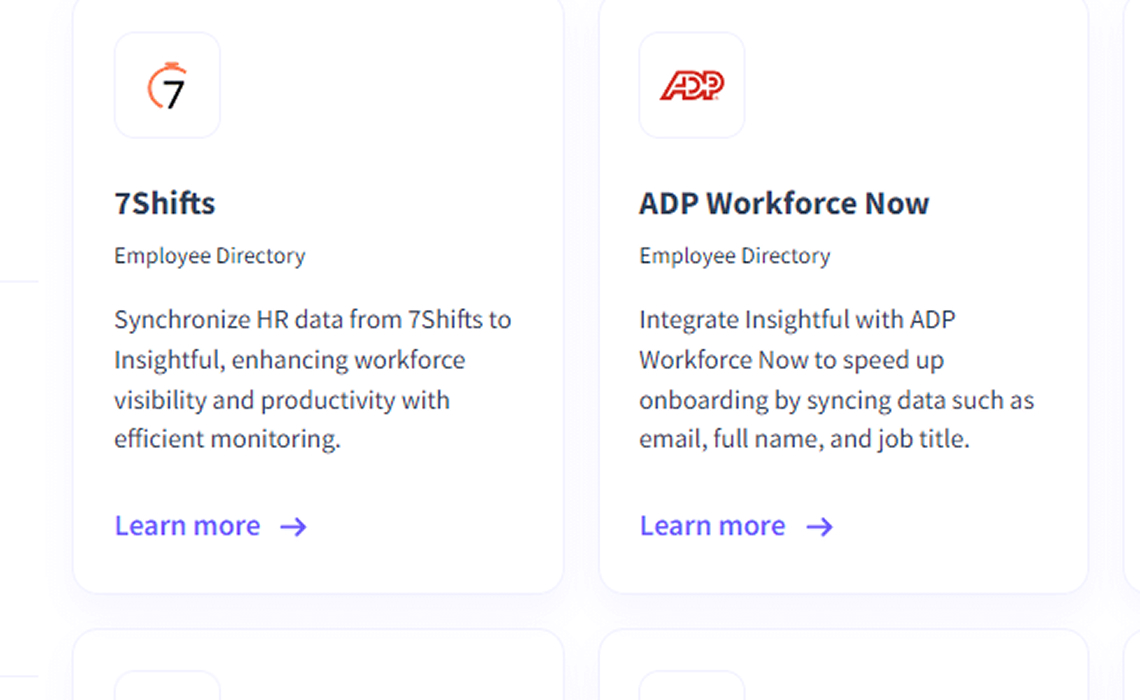The image size is (1140, 700).
Task: Click the partial logo box below 7Shifts card
Action: (x=167, y=686)
